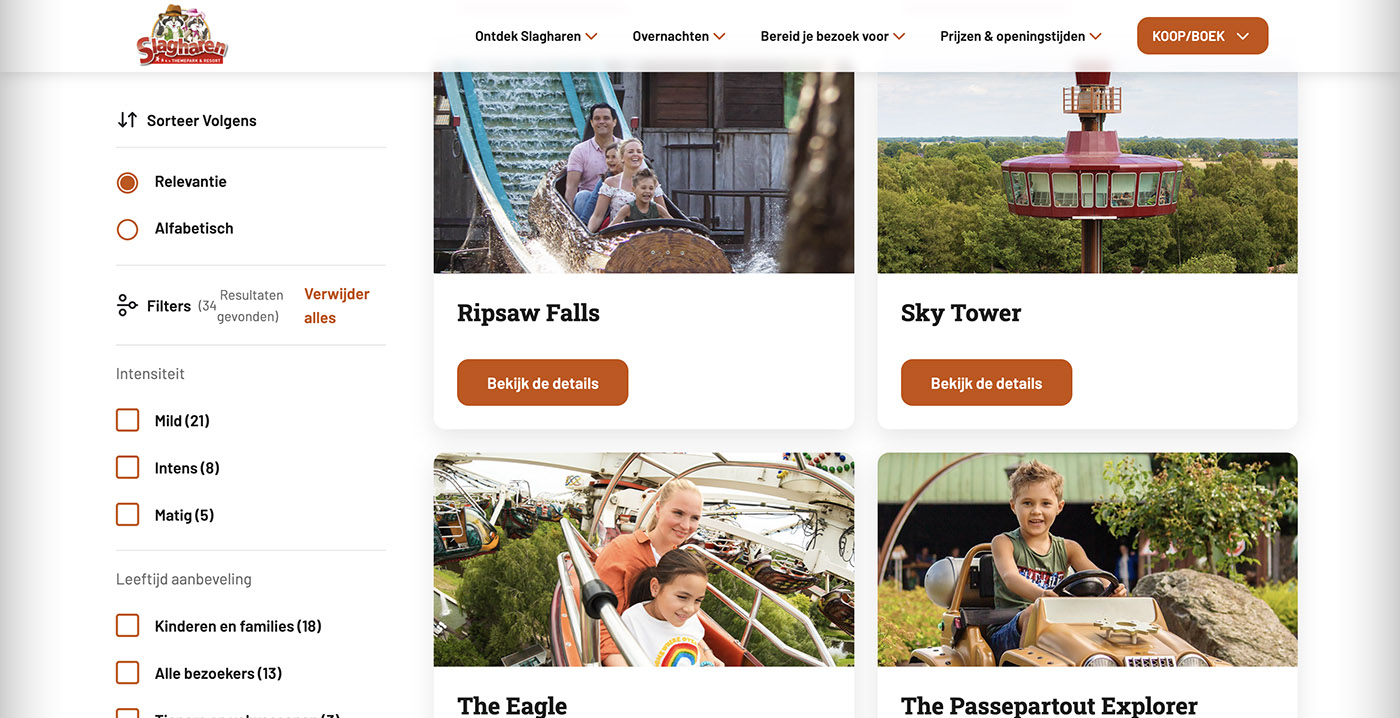The width and height of the screenshot is (1400, 718).
Task: Open the Eagle ride photo
Action: (644, 560)
